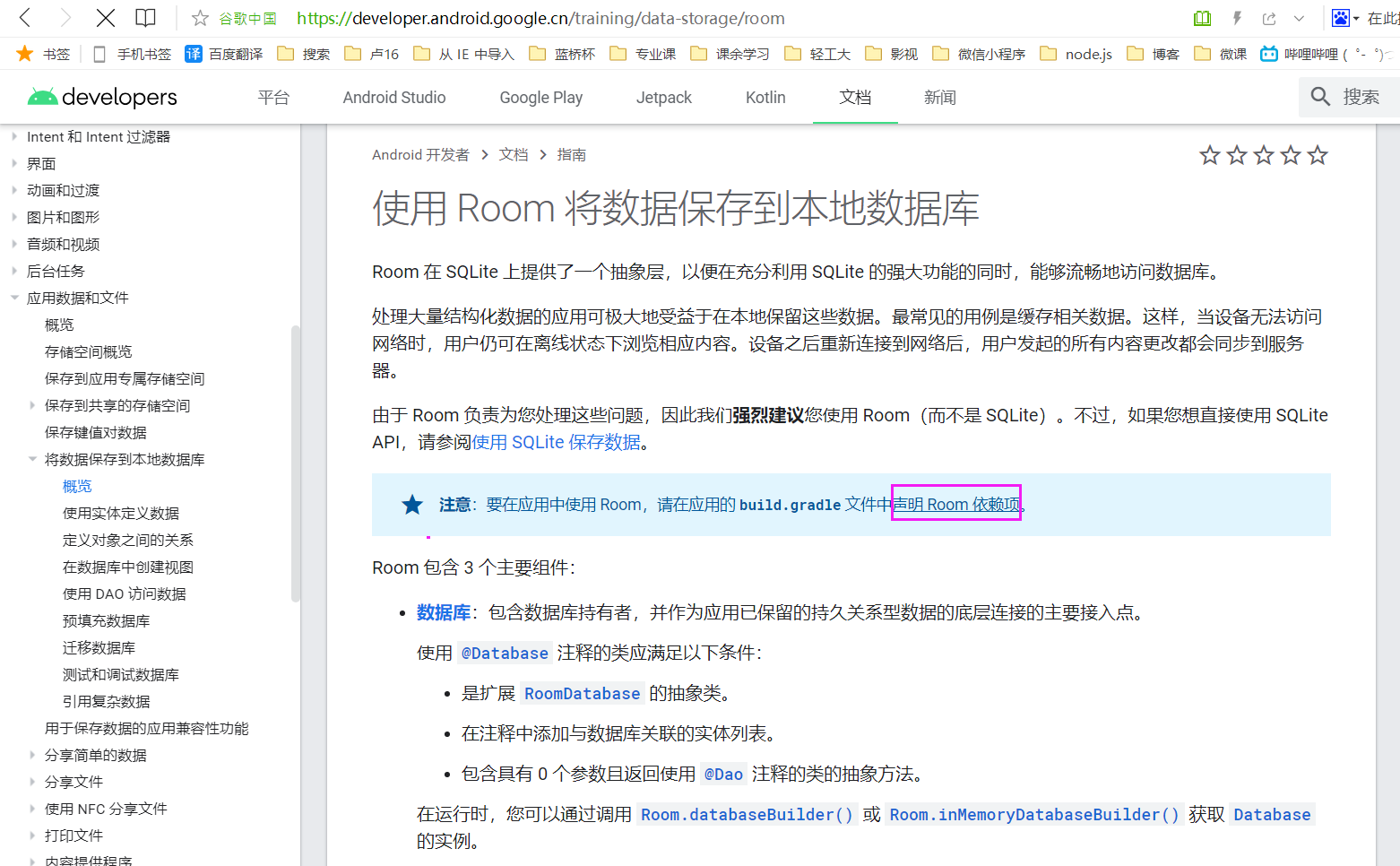Open the 从 IE 中导入 bookmark folder

click(x=464, y=54)
